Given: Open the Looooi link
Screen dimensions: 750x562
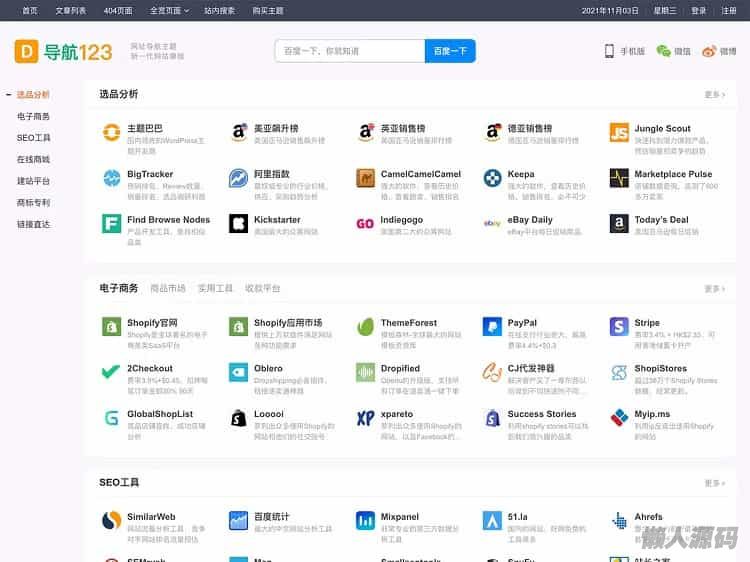Looking at the screenshot, I should click(x=269, y=414).
